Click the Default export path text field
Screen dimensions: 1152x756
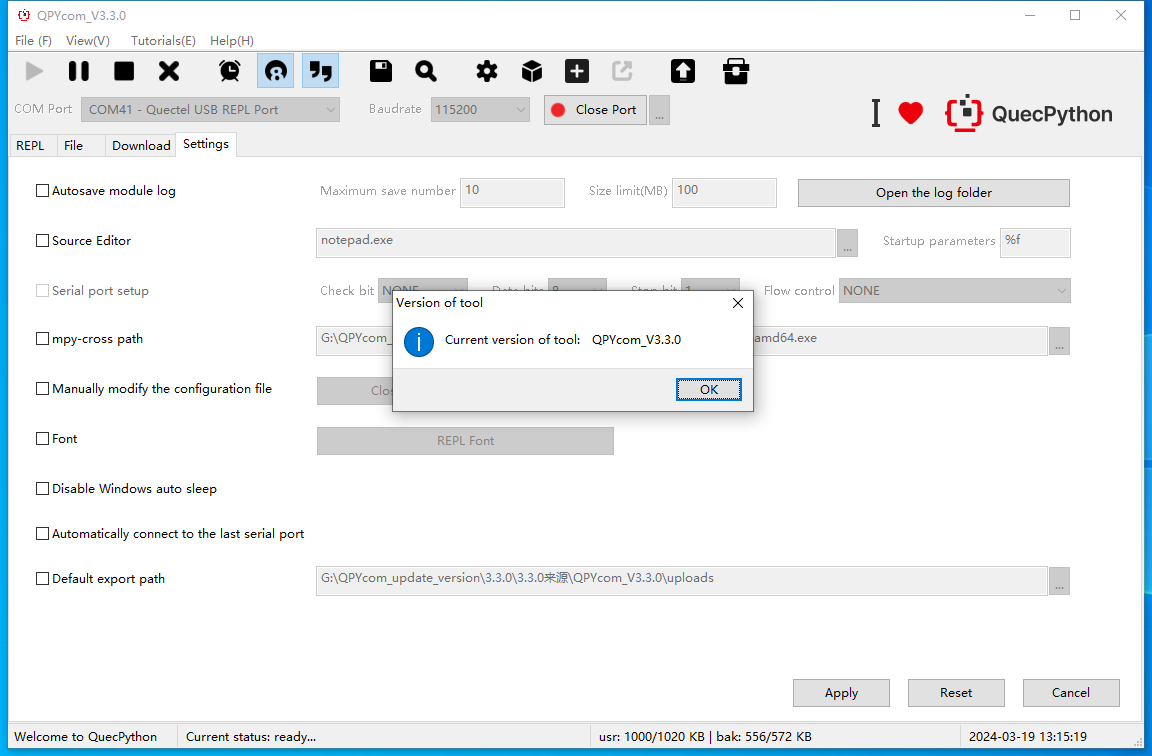pos(682,580)
